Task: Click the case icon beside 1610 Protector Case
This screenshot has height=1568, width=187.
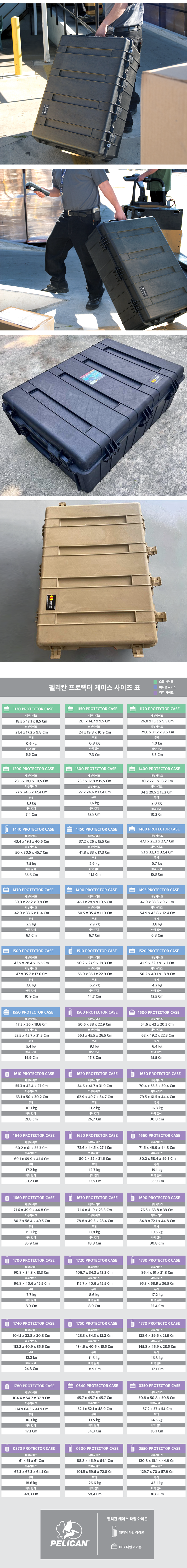Action: point(7,1074)
